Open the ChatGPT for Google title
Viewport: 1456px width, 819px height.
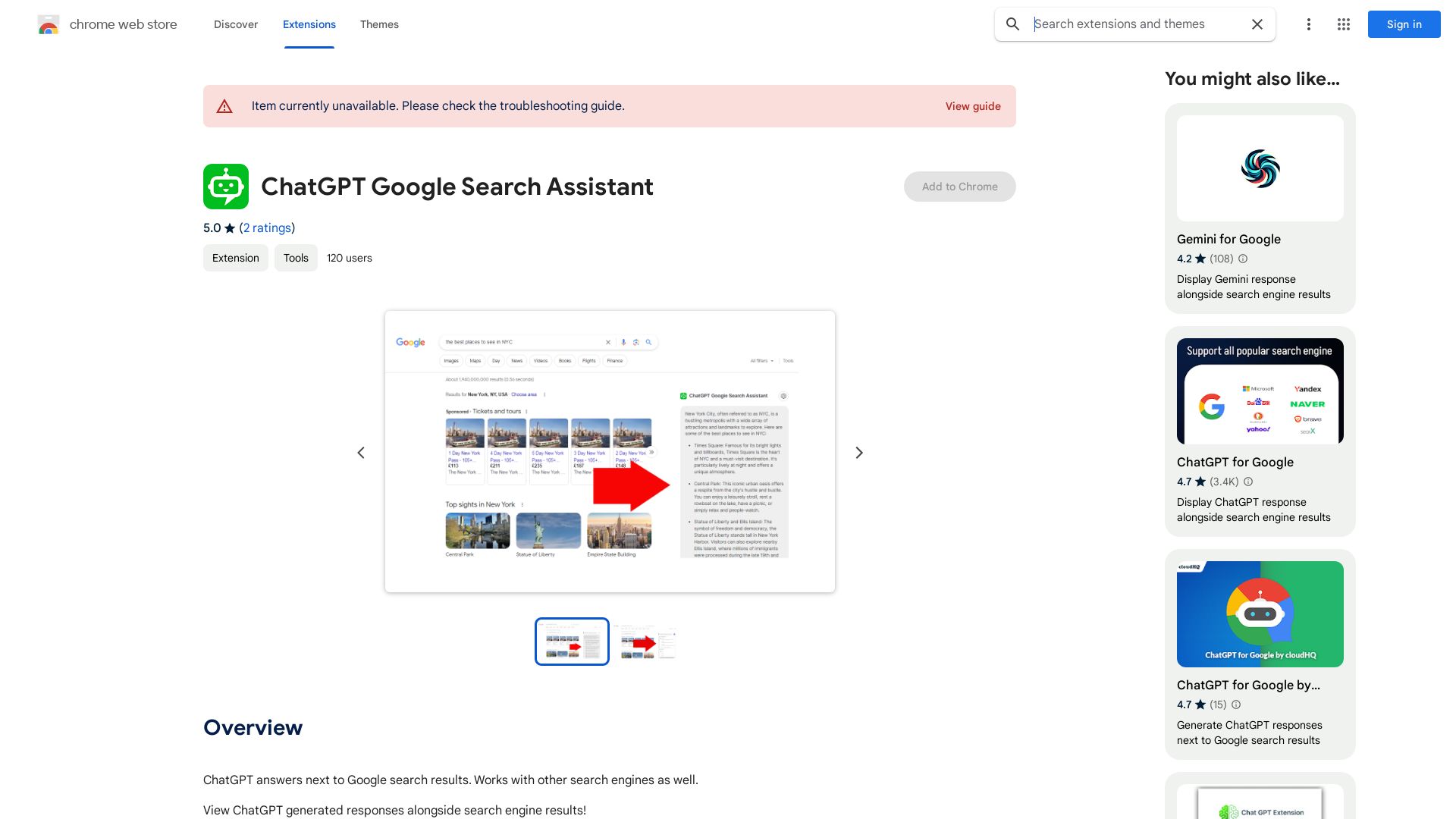coord(1235,462)
